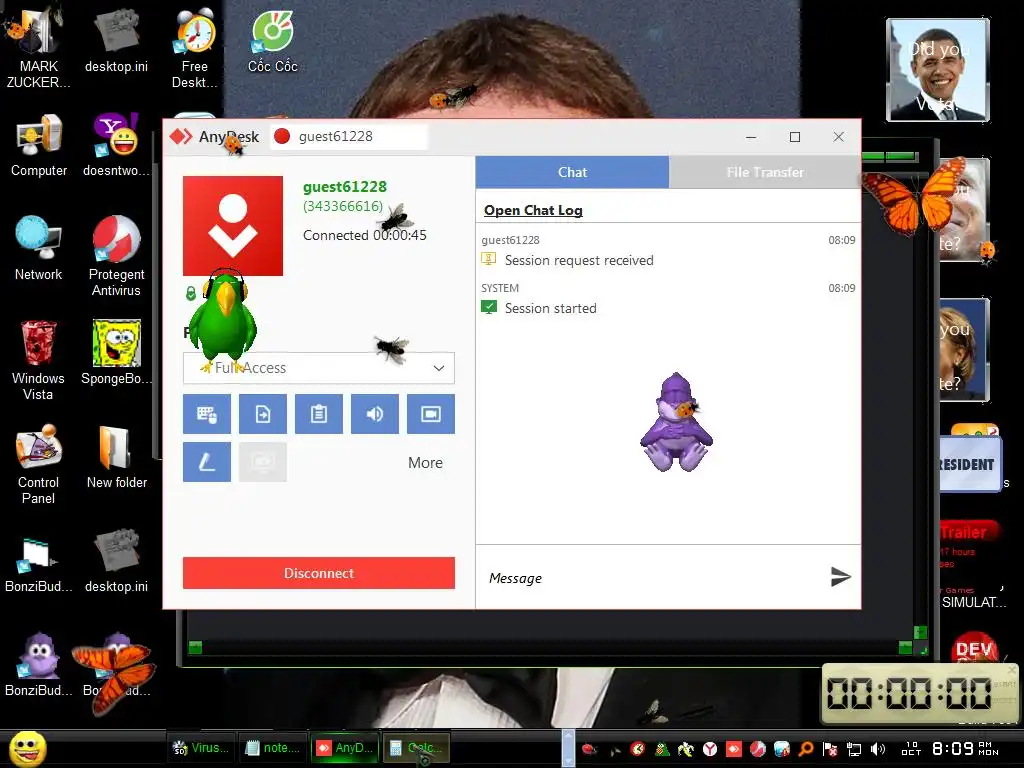This screenshot has height=768, width=1024.
Task: Open the Yahoo doesntwo desktop icon
Action: coord(116,146)
